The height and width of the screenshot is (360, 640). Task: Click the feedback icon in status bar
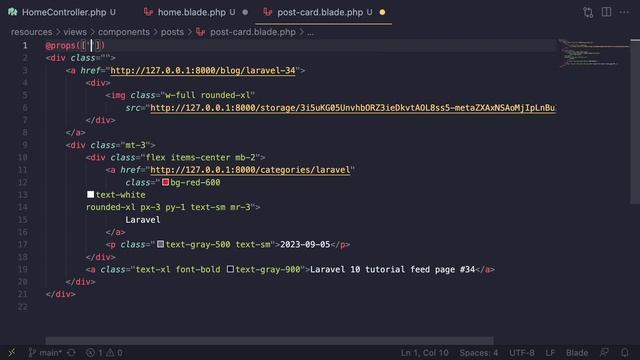(604, 352)
